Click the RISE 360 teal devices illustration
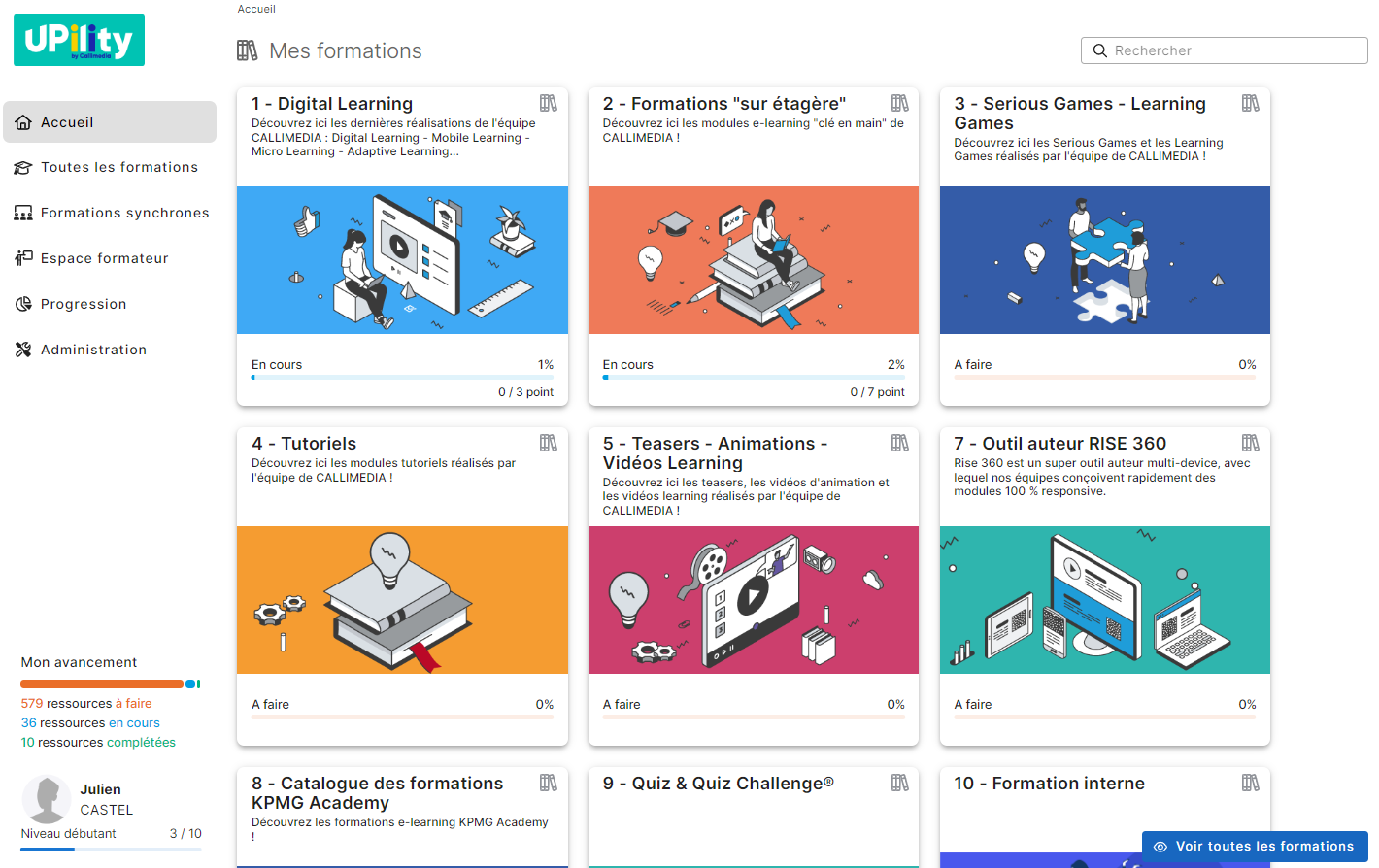The image size is (1379, 868). (x=1105, y=600)
